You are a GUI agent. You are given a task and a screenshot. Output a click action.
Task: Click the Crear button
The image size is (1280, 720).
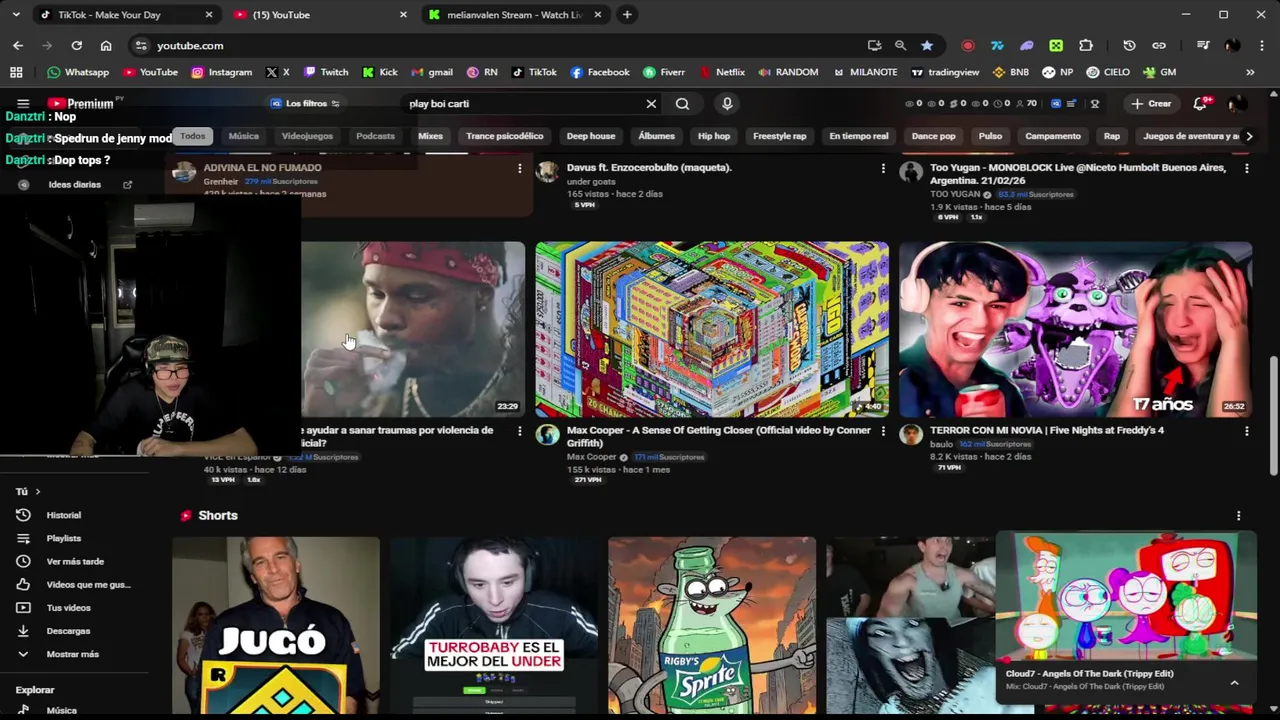point(1151,103)
